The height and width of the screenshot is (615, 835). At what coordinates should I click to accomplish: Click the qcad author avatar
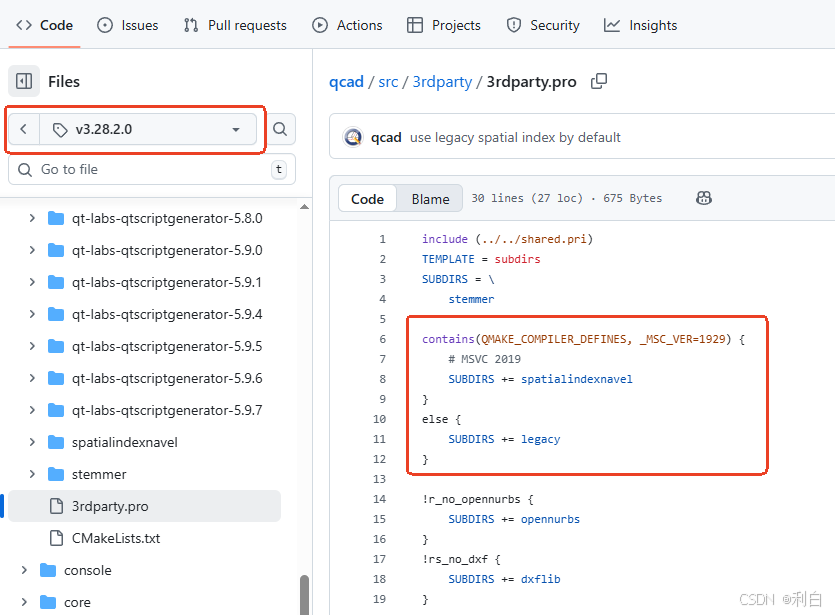click(353, 137)
